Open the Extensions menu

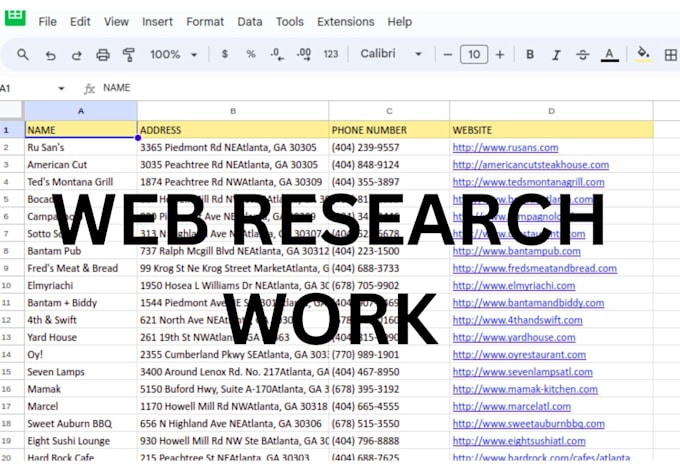pos(346,22)
